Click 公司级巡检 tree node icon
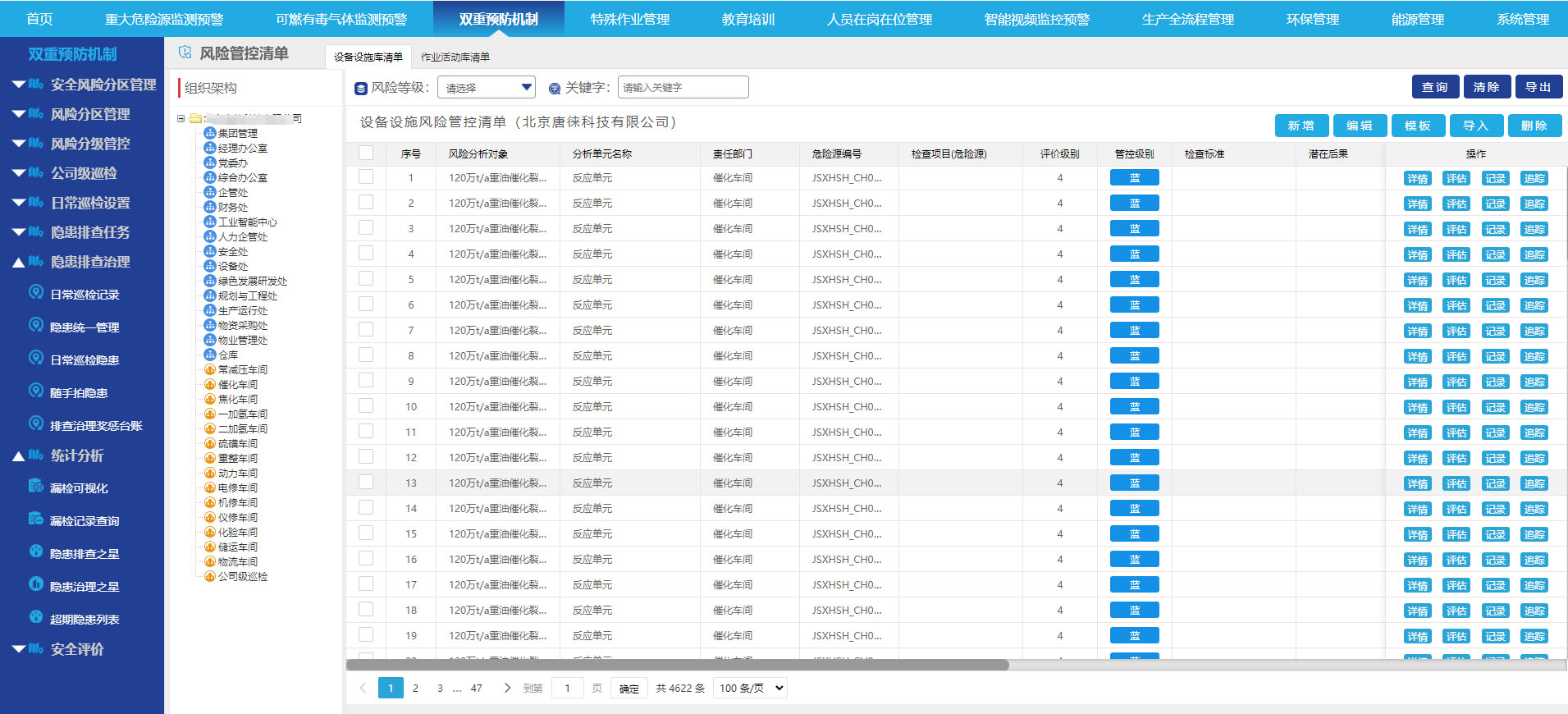Screen dimensions: 1568x714 pyautogui.click(x=210, y=576)
